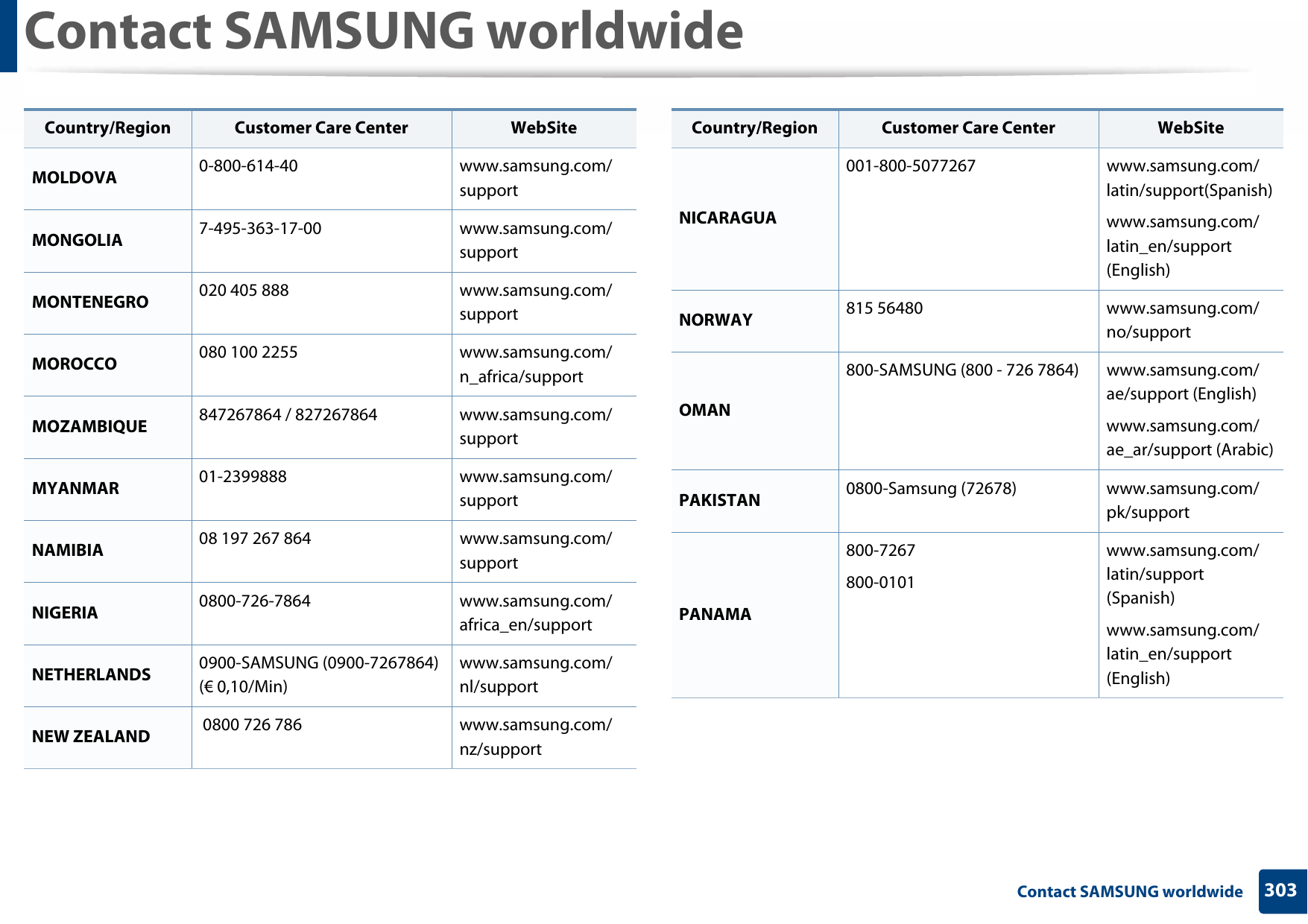Click Nicaragua phone number 001-800-5077267
The width and height of the screenshot is (1308, 924).
[x=911, y=166]
